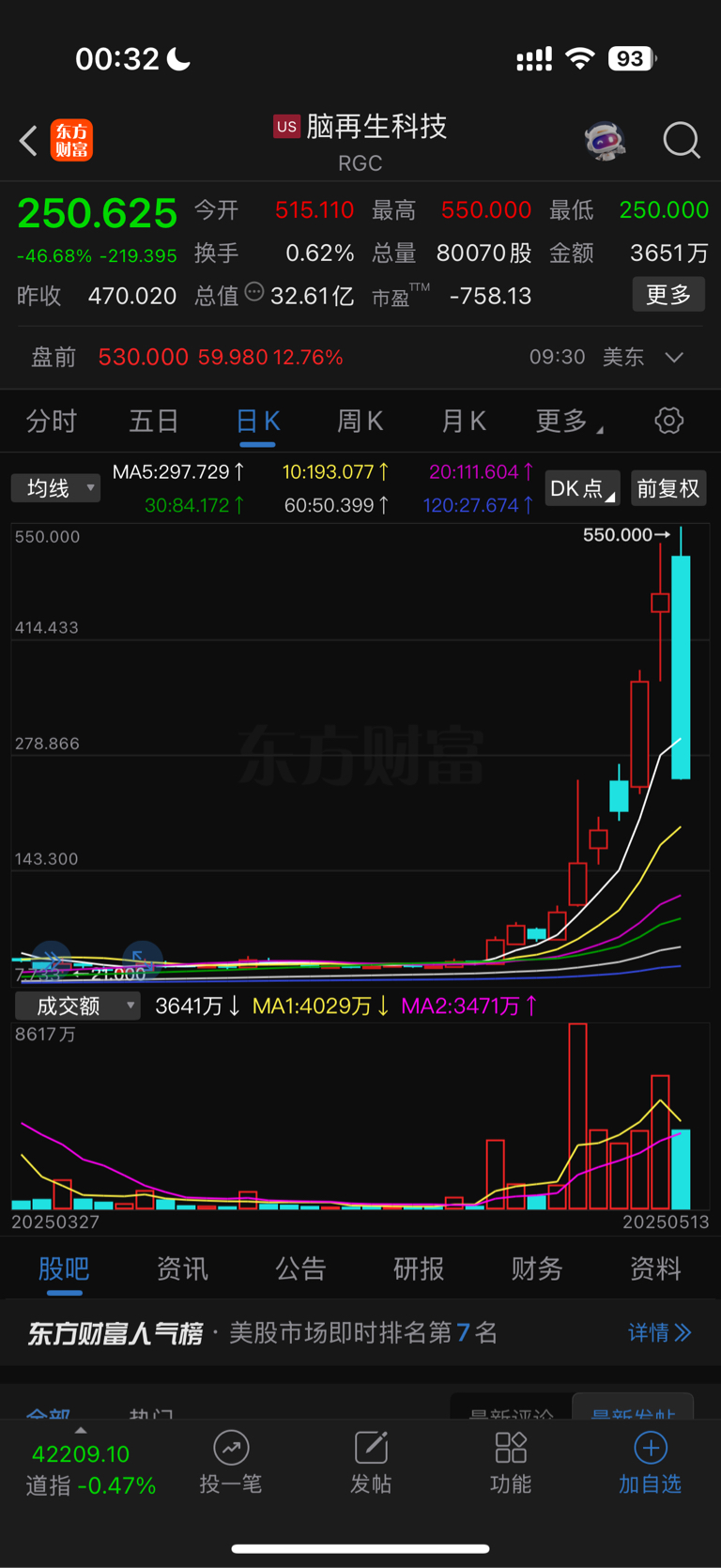Tap the 20250327 start date label

point(55,1222)
